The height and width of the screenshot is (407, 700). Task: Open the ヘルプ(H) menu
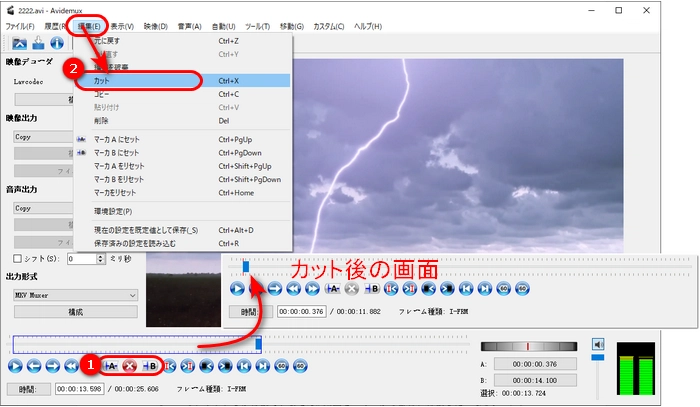(x=368, y=26)
